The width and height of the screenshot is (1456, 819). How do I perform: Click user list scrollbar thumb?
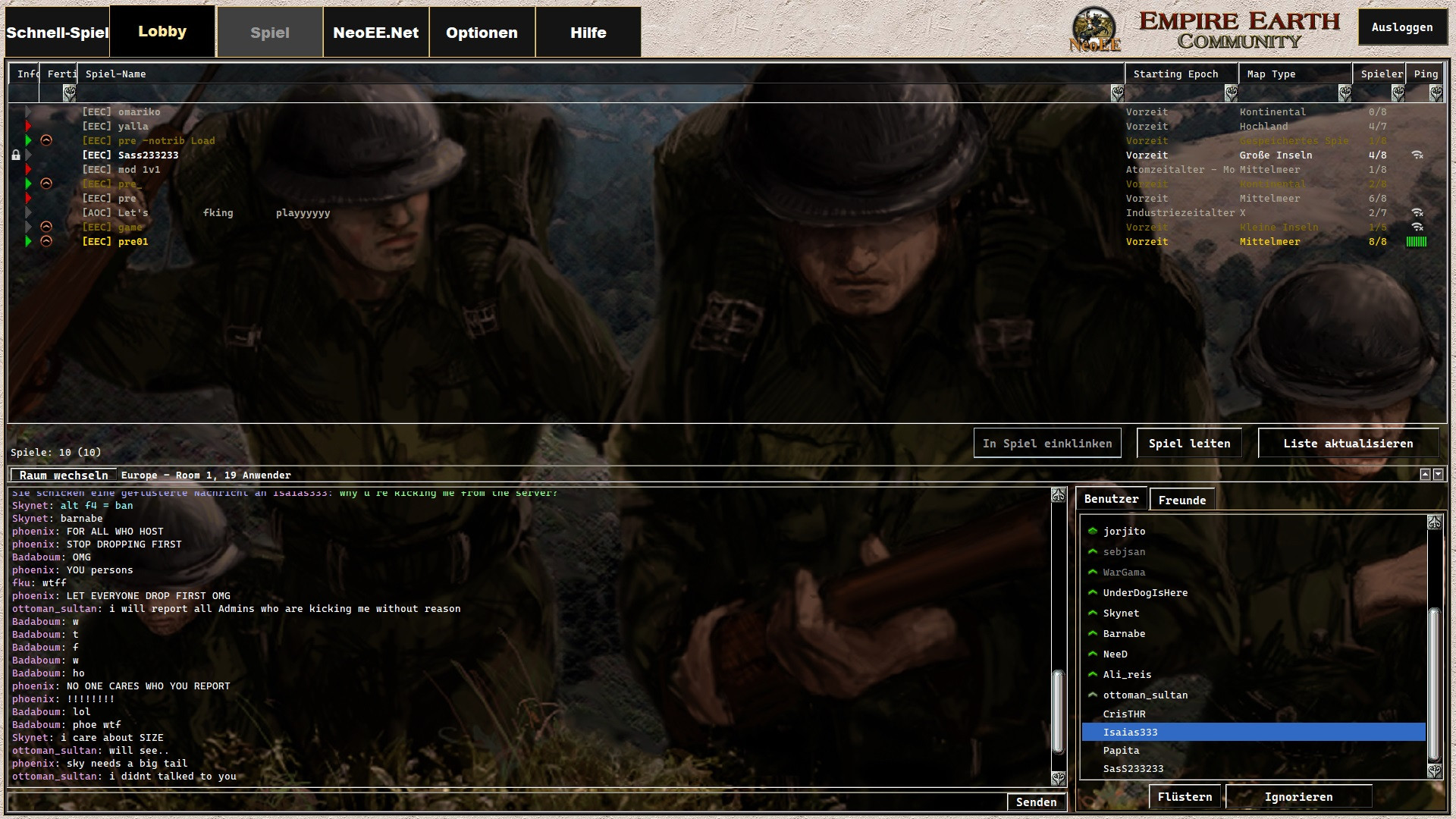[1434, 684]
